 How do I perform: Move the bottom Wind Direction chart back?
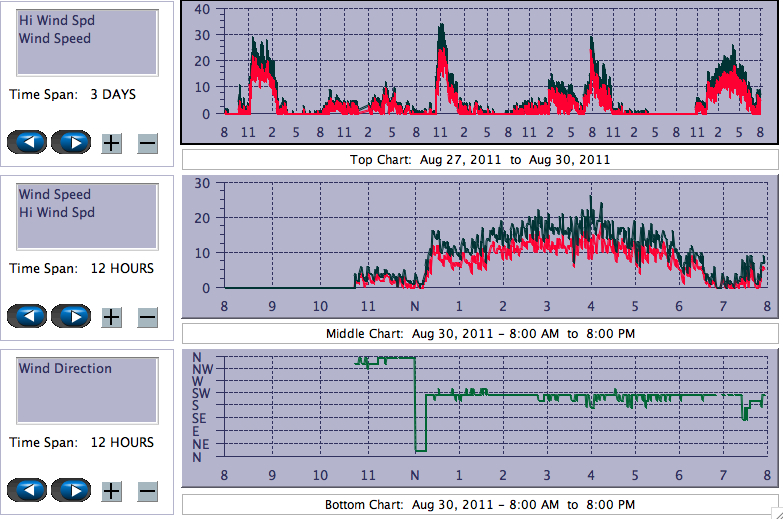pos(27,490)
